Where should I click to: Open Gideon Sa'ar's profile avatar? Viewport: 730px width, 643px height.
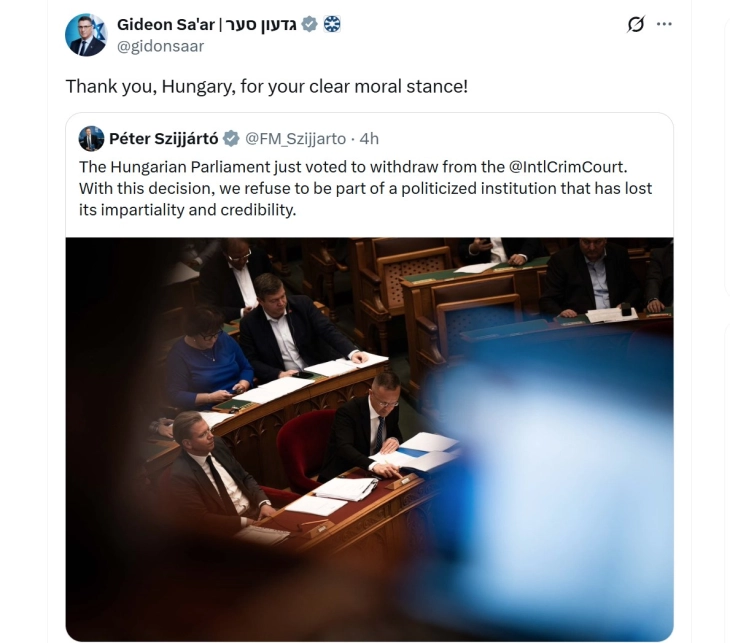point(86,35)
